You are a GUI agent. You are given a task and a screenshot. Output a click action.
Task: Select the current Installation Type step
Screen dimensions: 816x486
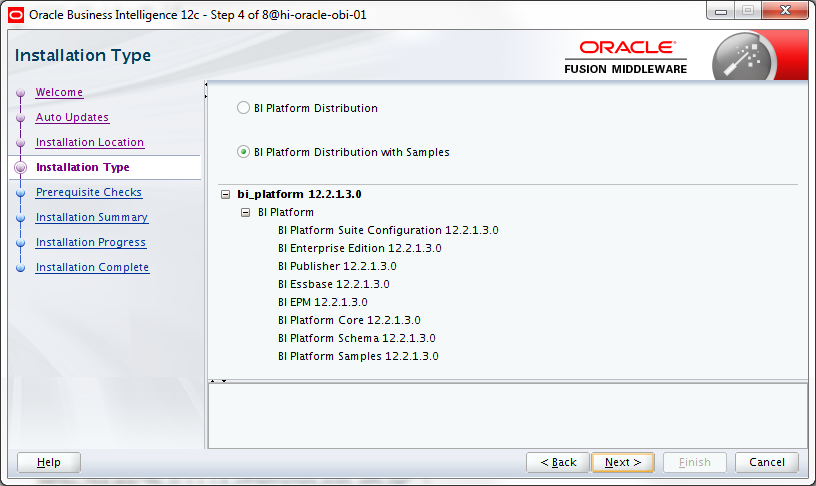(83, 167)
